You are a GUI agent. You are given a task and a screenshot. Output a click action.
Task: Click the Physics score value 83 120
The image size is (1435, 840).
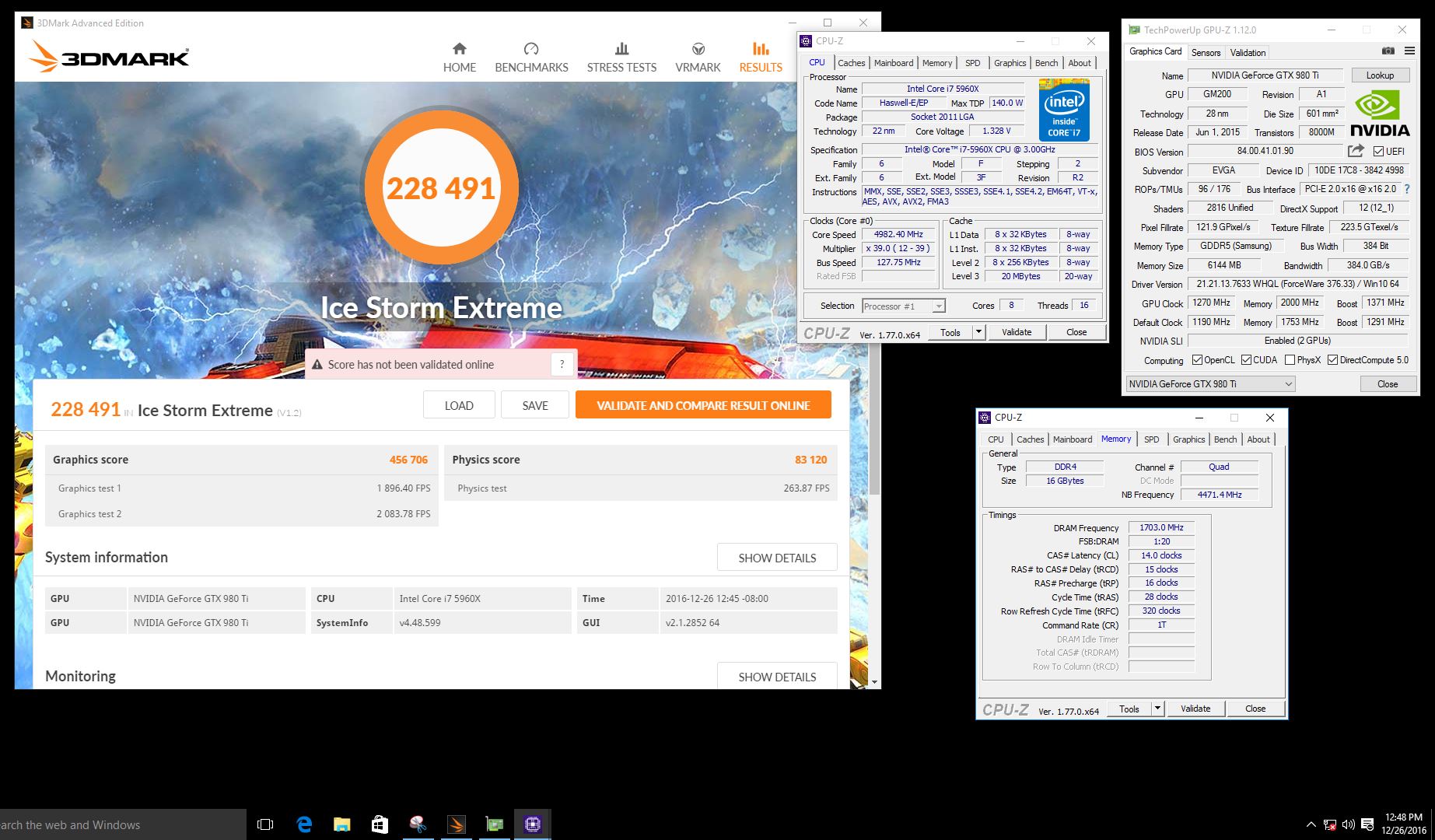[810, 460]
